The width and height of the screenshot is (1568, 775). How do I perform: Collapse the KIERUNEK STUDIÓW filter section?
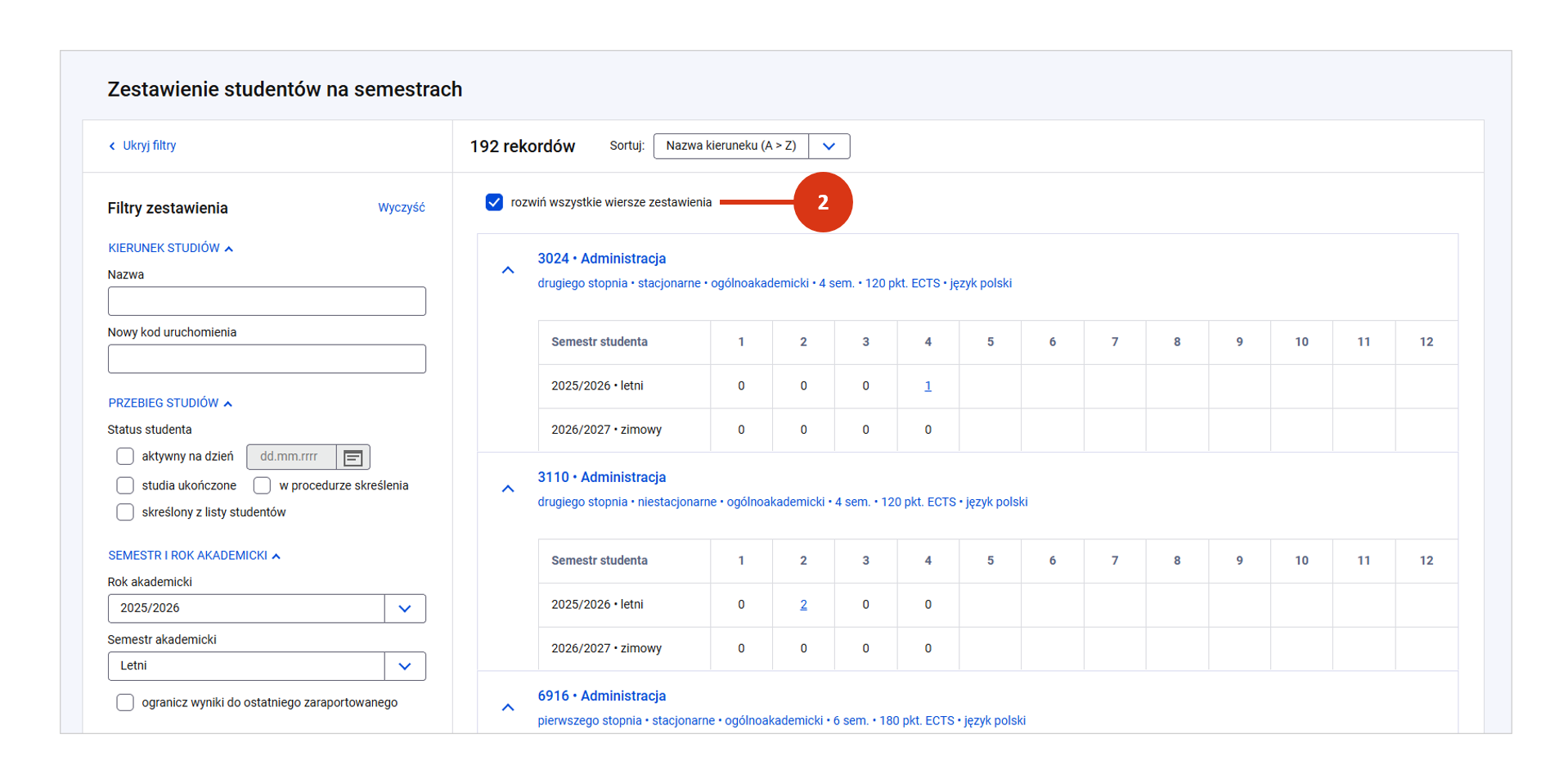[171, 248]
